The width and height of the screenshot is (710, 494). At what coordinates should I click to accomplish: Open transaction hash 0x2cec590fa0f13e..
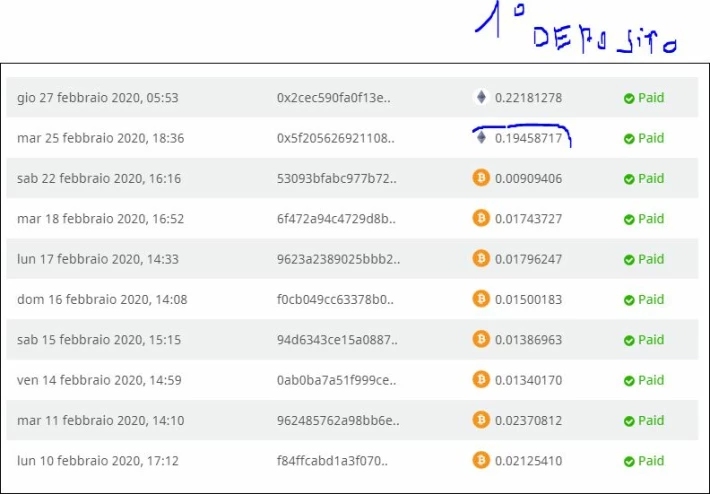pyautogui.click(x=334, y=98)
